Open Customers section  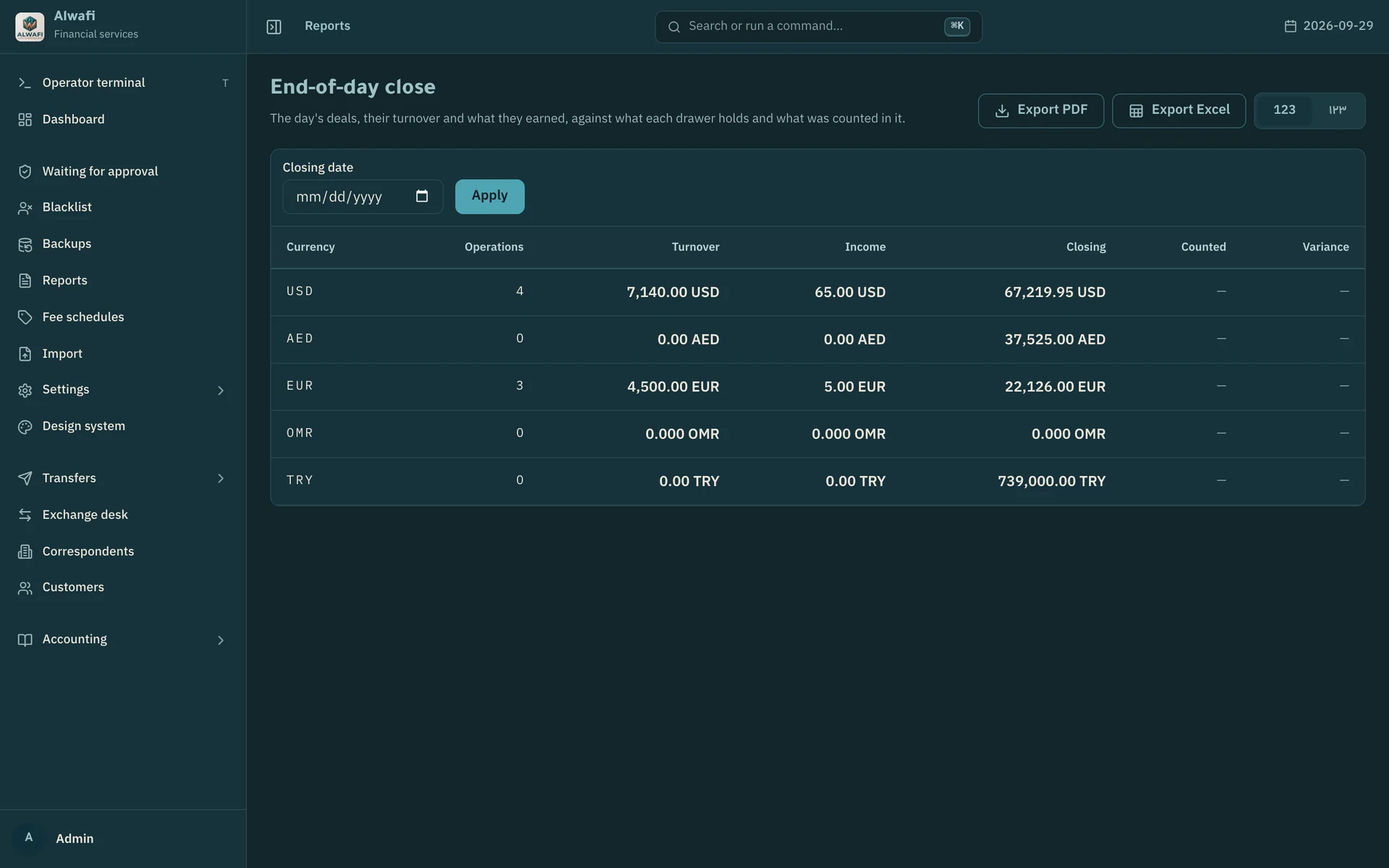[x=123, y=587]
